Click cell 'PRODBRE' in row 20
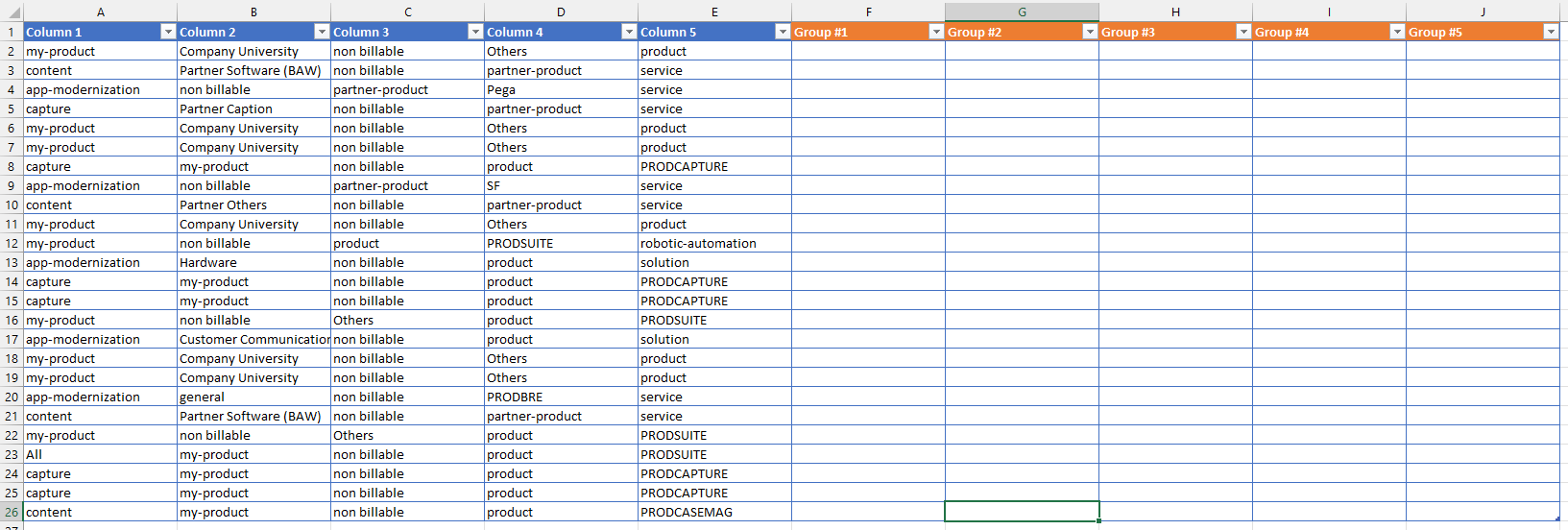This screenshot has width=1568, height=530. click(562, 397)
